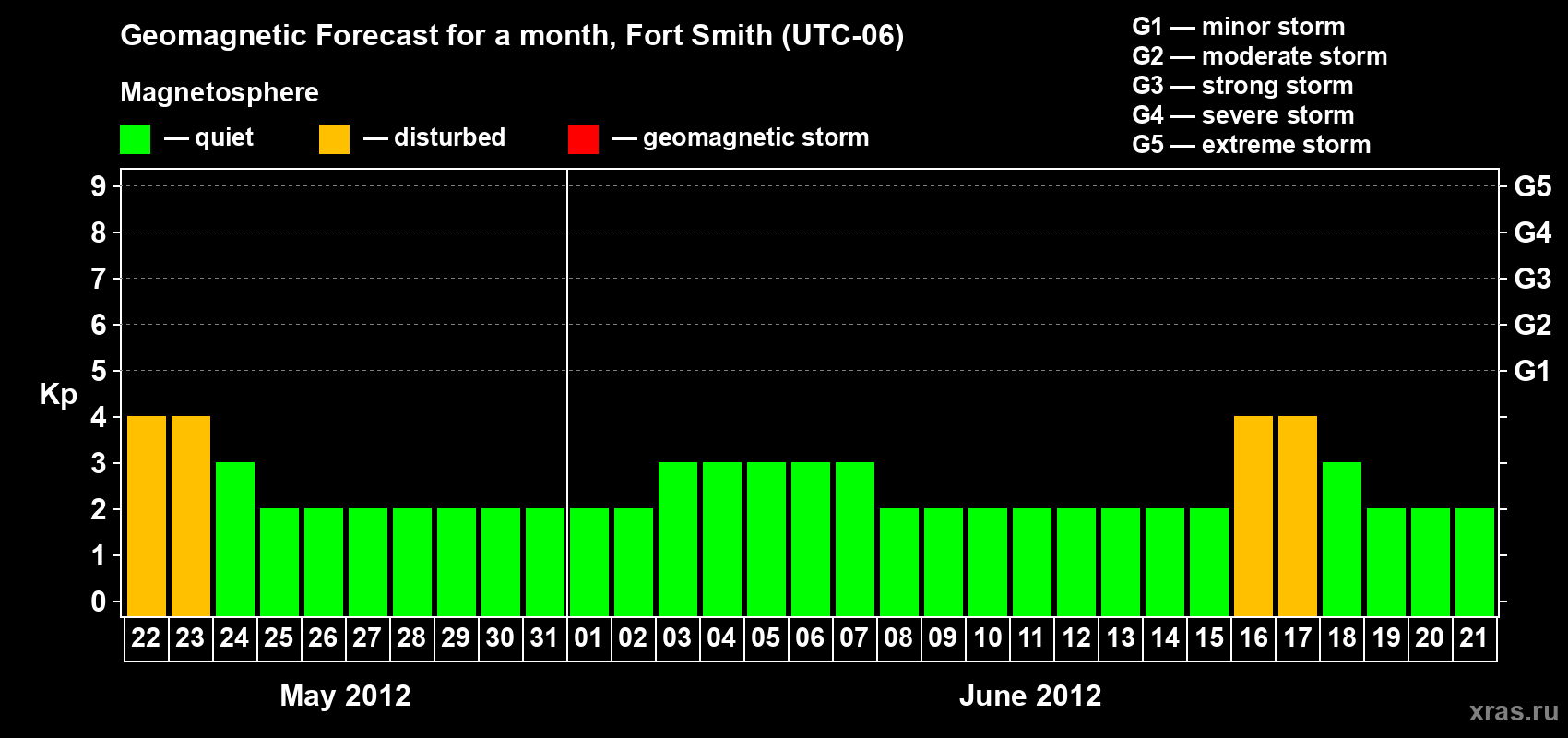Click the G1 — minor storm legend text

pos(1239,27)
